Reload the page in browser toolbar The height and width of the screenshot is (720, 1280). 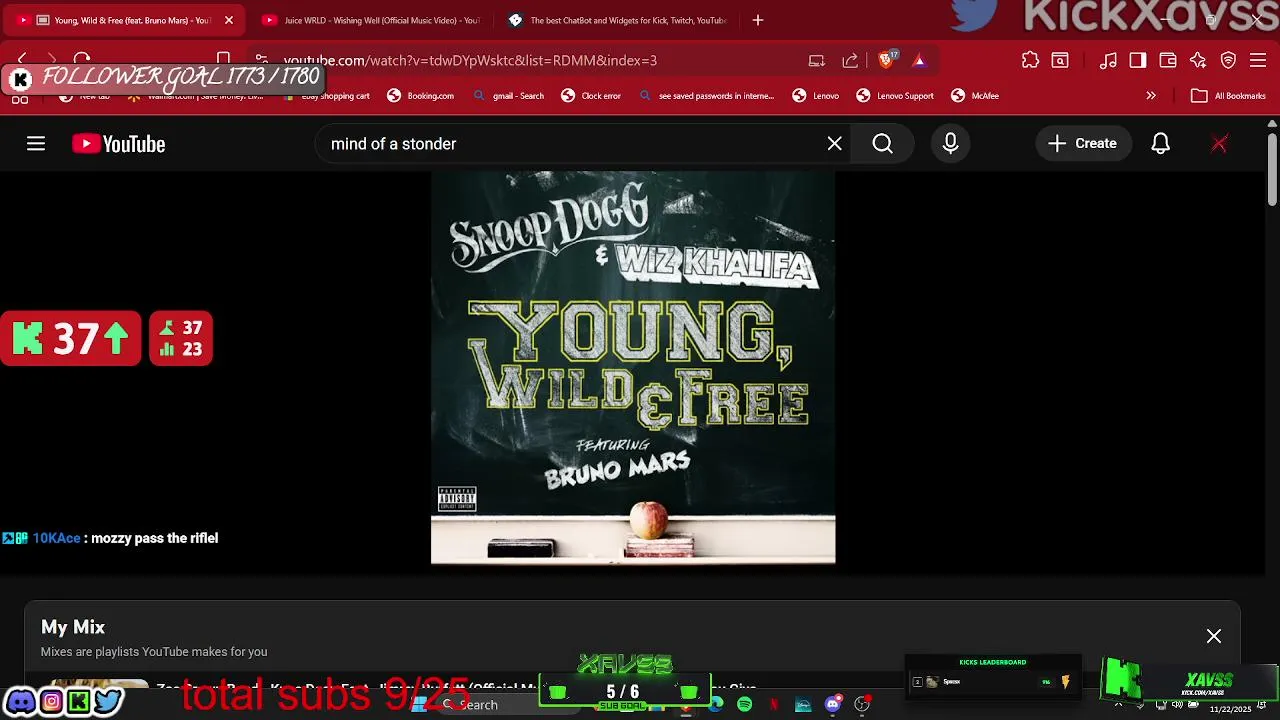tap(82, 60)
